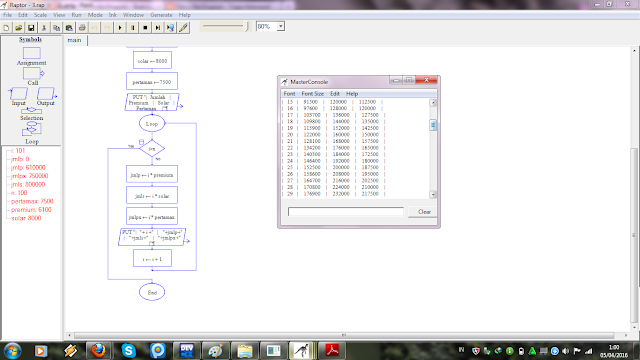Open the zoom percentage dropdown
Screen dimensions: 640x360
tap(280, 27)
